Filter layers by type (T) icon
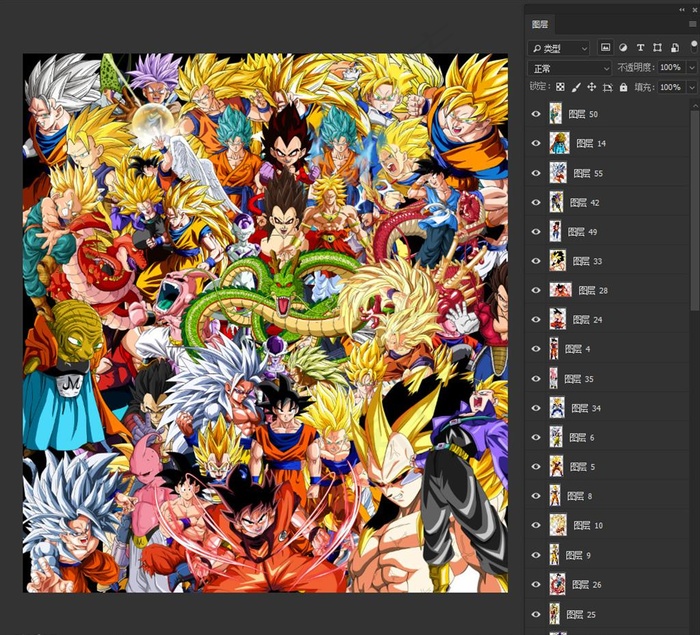700x635 pixels. 640,47
